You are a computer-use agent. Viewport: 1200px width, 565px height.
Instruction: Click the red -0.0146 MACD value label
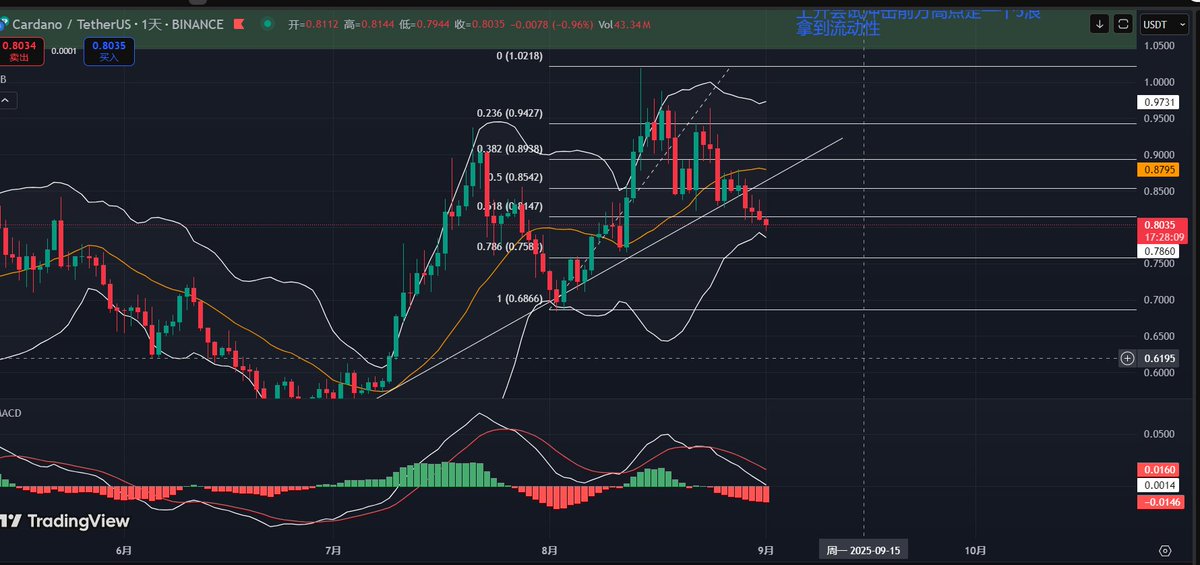pos(1160,501)
